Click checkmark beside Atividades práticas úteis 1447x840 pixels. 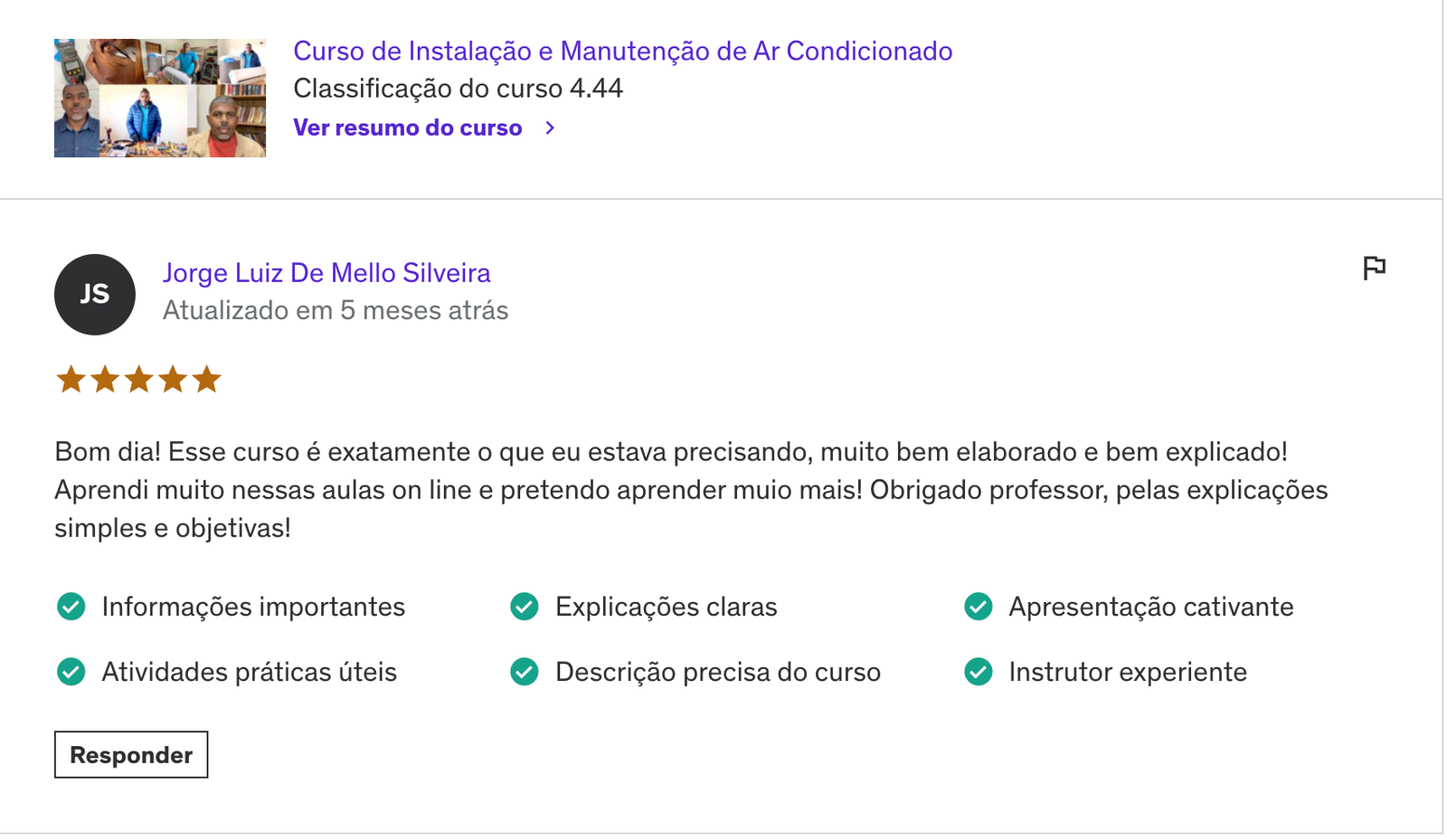(x=71, y=672)
